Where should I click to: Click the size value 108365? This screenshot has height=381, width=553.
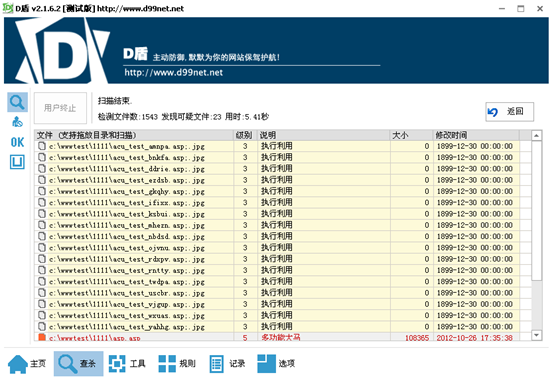[x=417, y=338]
